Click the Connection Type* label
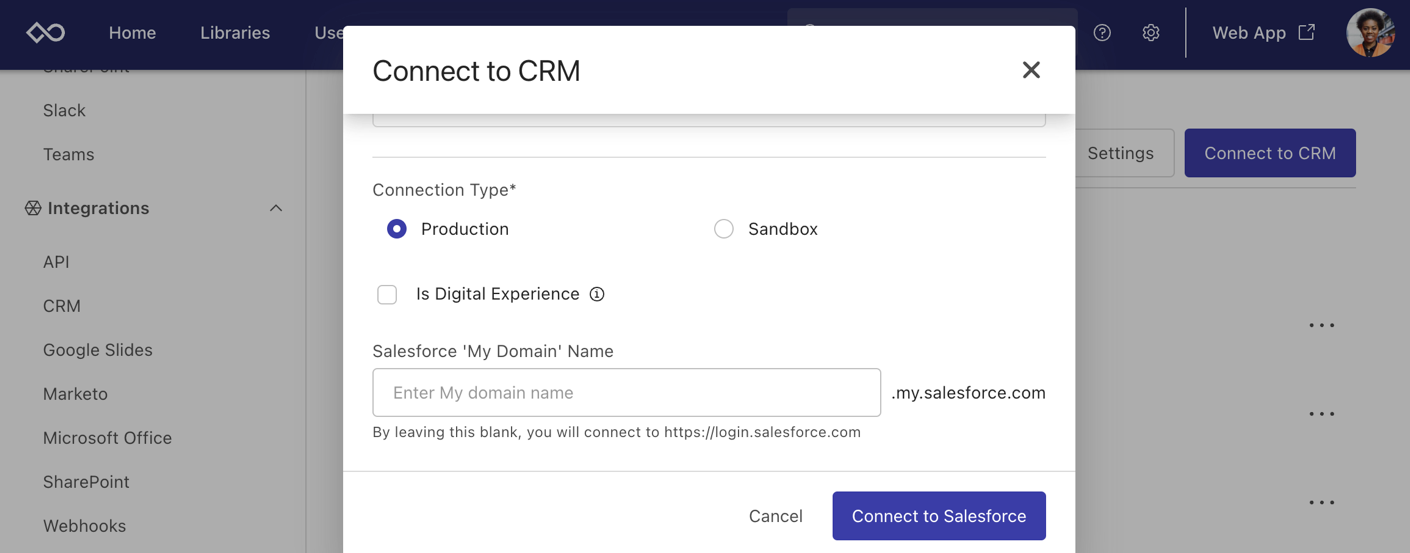The height and width of the screenshot is (553, 1410). (444, 190)
